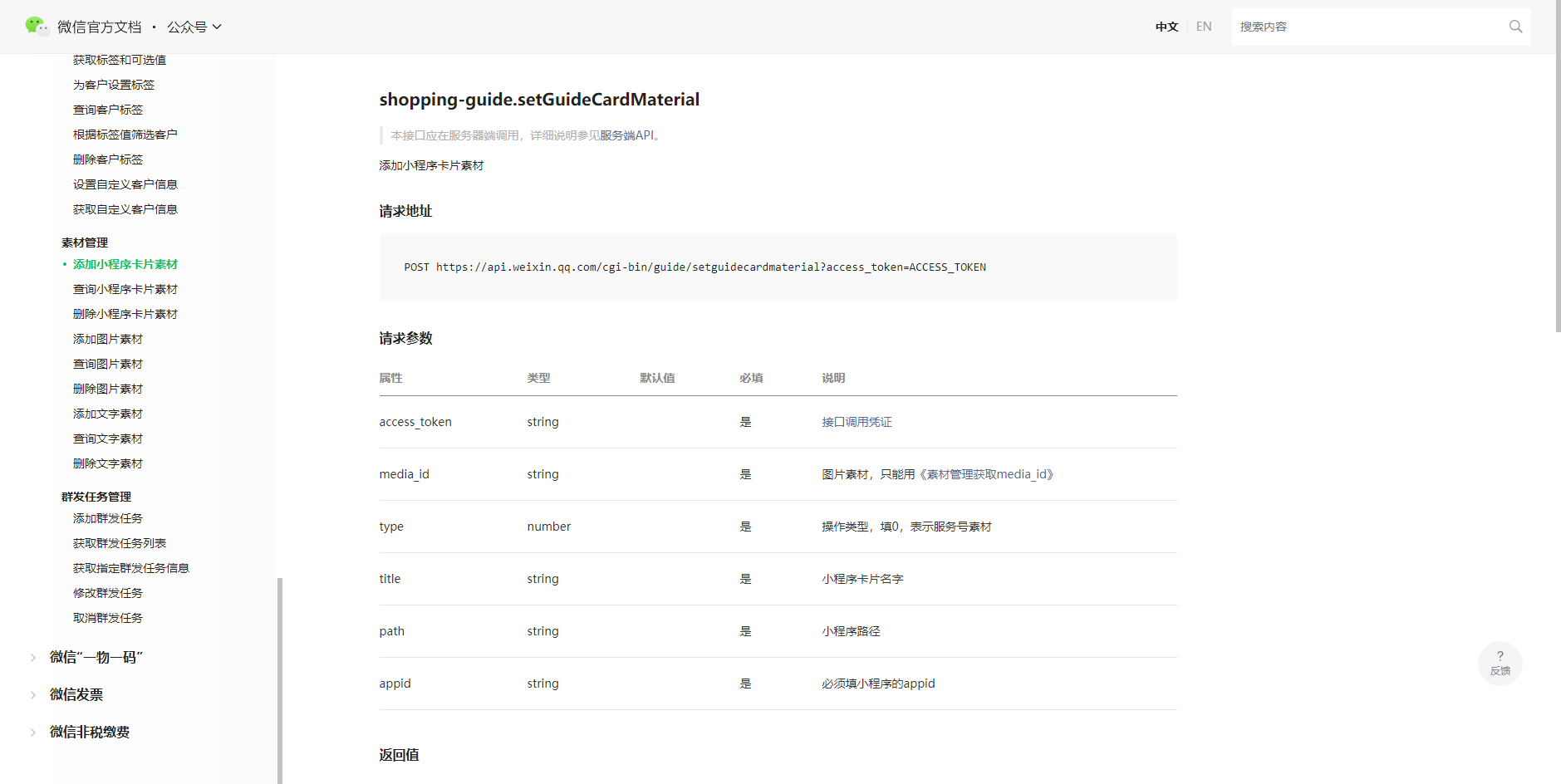This screenshot has height=784, width=1561.
Task: Expand the 微信非税缴费 section
Action: (x=90, y=732)
